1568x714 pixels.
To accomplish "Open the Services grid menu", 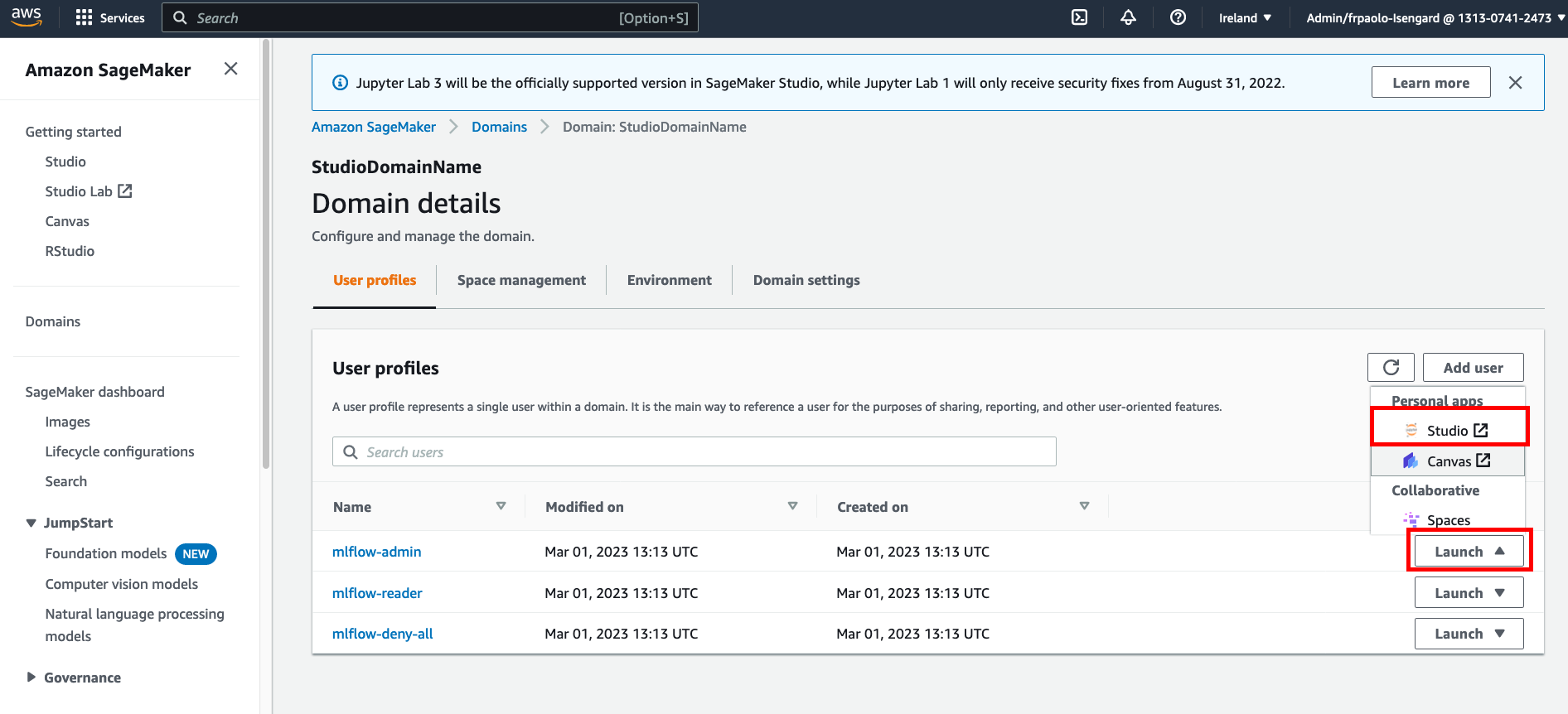I will (x=109, y=17).
